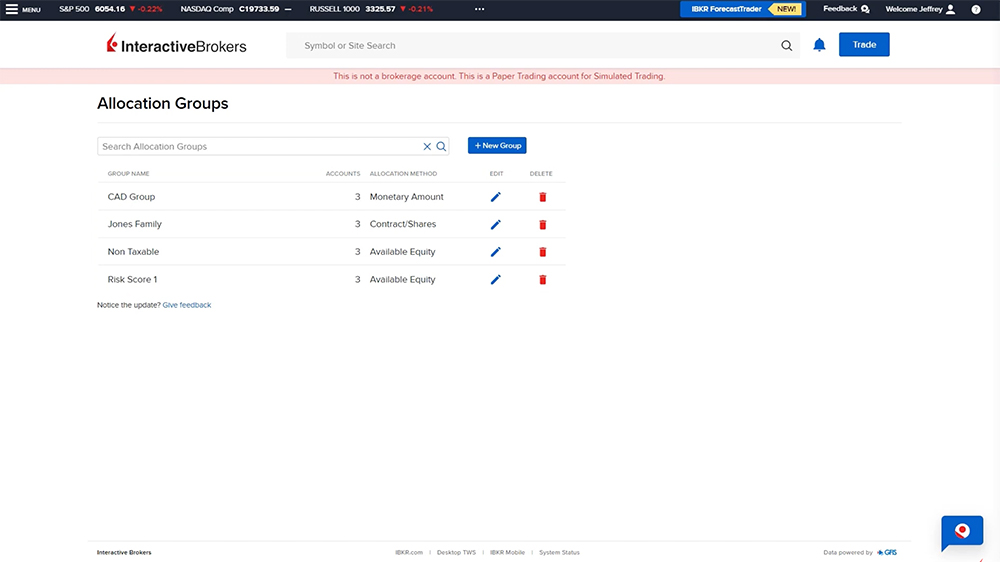The height and width of the screenshot is (562, 1000).
Task: Click the Monetary Amount method cell
Action: (x=406, y=196)
